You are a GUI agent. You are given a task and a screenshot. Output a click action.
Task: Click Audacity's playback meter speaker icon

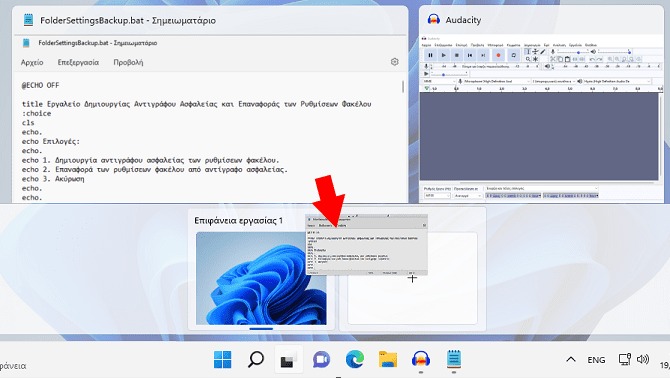click(x=547, y=66)
